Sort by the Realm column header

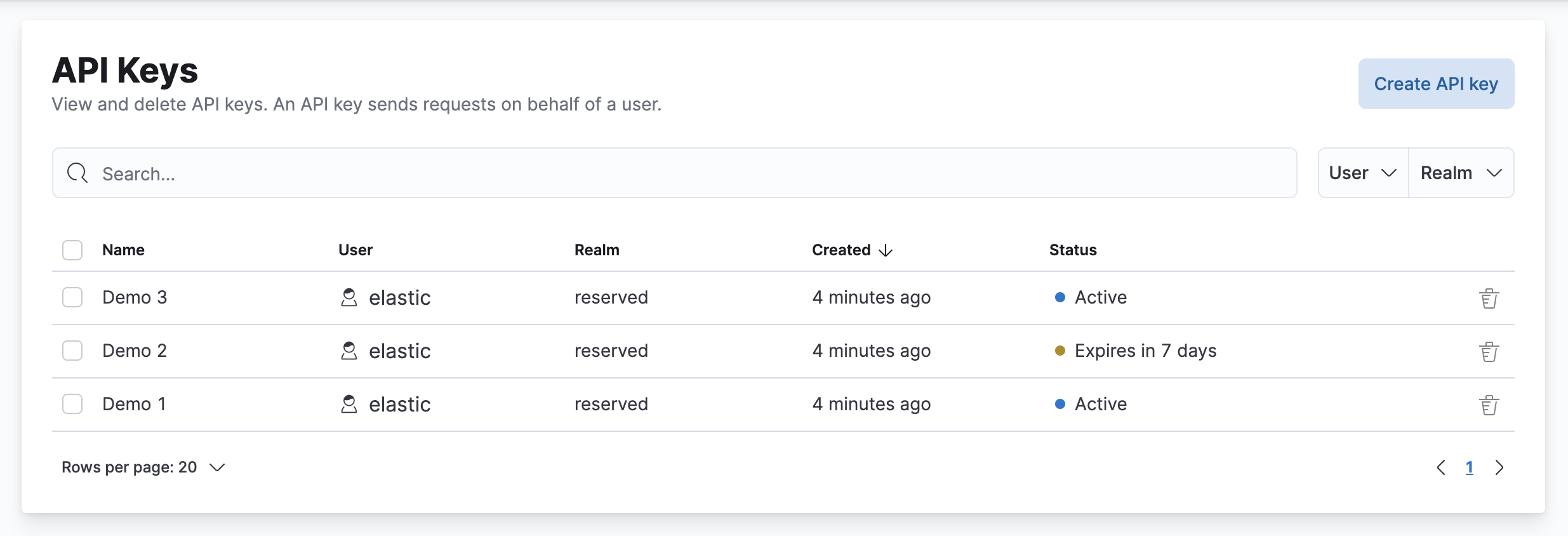click(597, 250)
